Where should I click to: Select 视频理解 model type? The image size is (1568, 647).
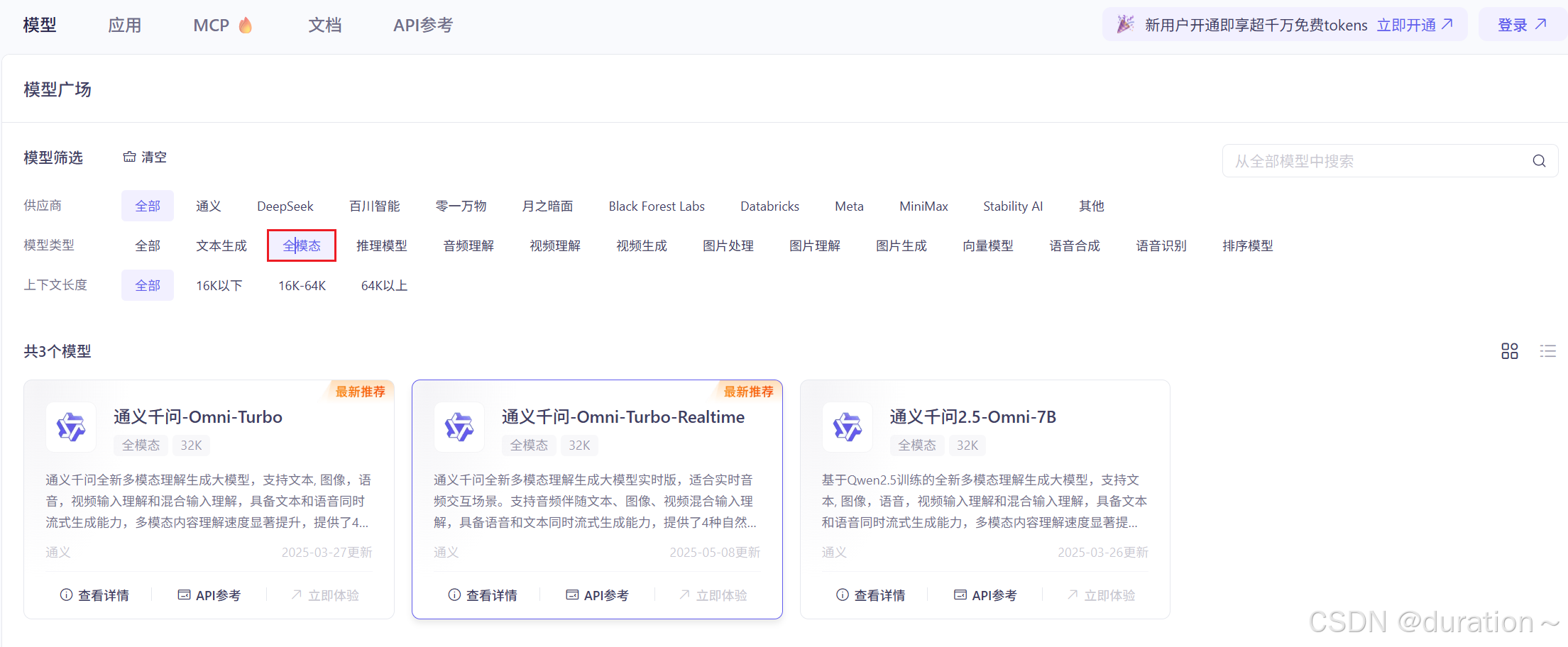click(555, 245)
